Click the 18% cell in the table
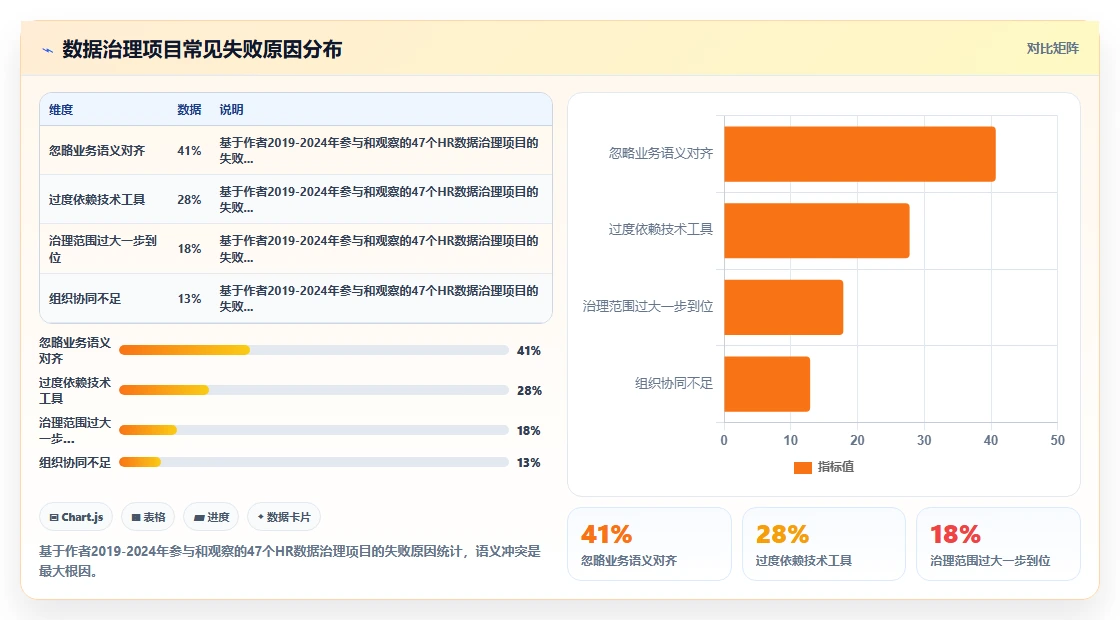This screenshot has height=620, width=1120. [x=189, y=249]
